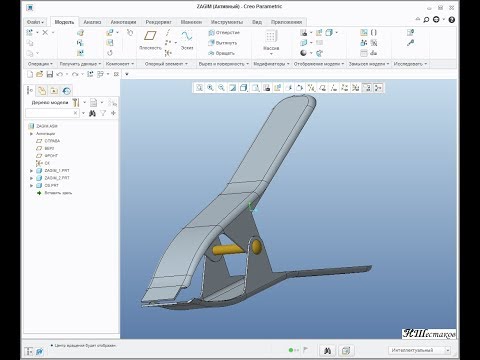This screenshot has height=360, width=480.
Task: Create an Отверстие (Hole) feature
Action: pos(224,33)
